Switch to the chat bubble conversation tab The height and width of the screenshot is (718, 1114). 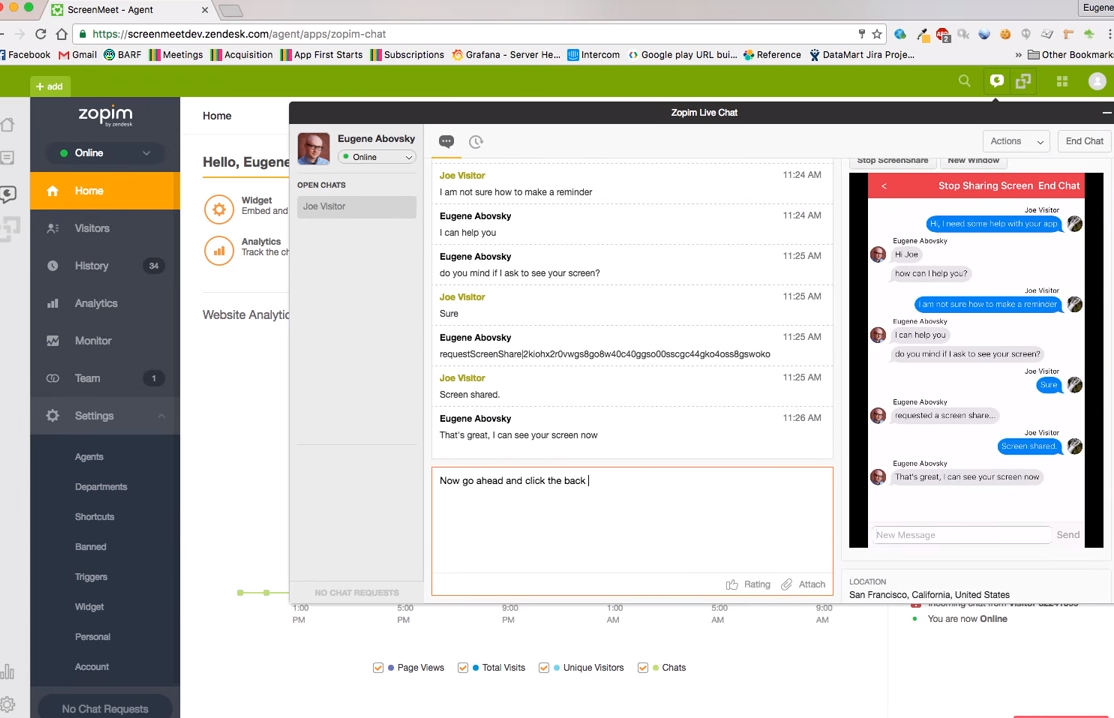[x=446, y=141]
